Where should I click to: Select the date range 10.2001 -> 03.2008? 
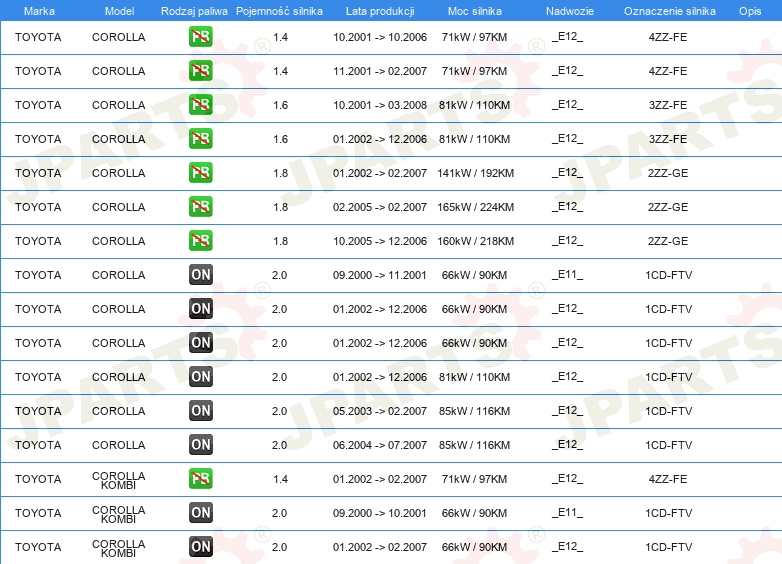(380, 105)
